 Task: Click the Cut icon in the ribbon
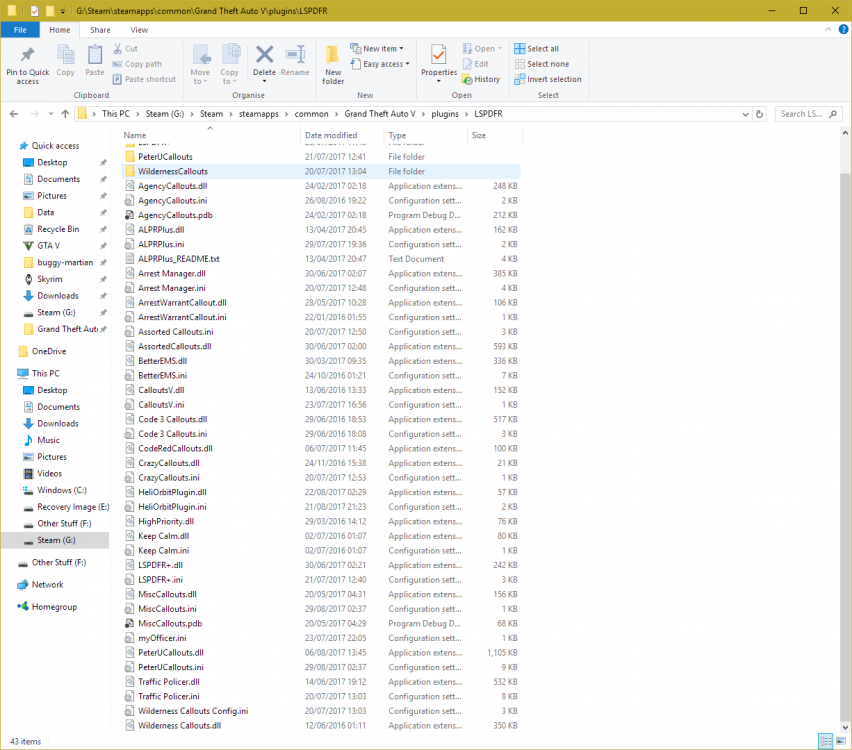click(125, 47)
